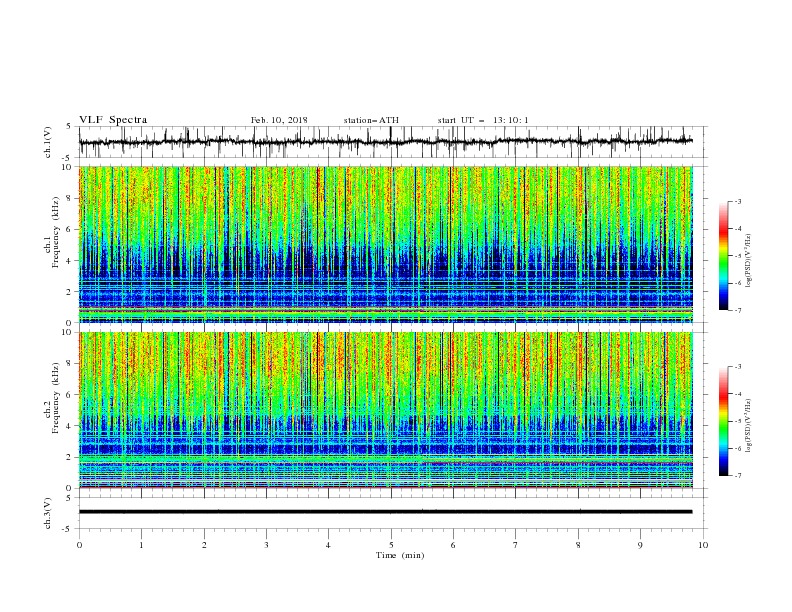Click the "start UT = 13:10:1" label

(x=483, y=120)
